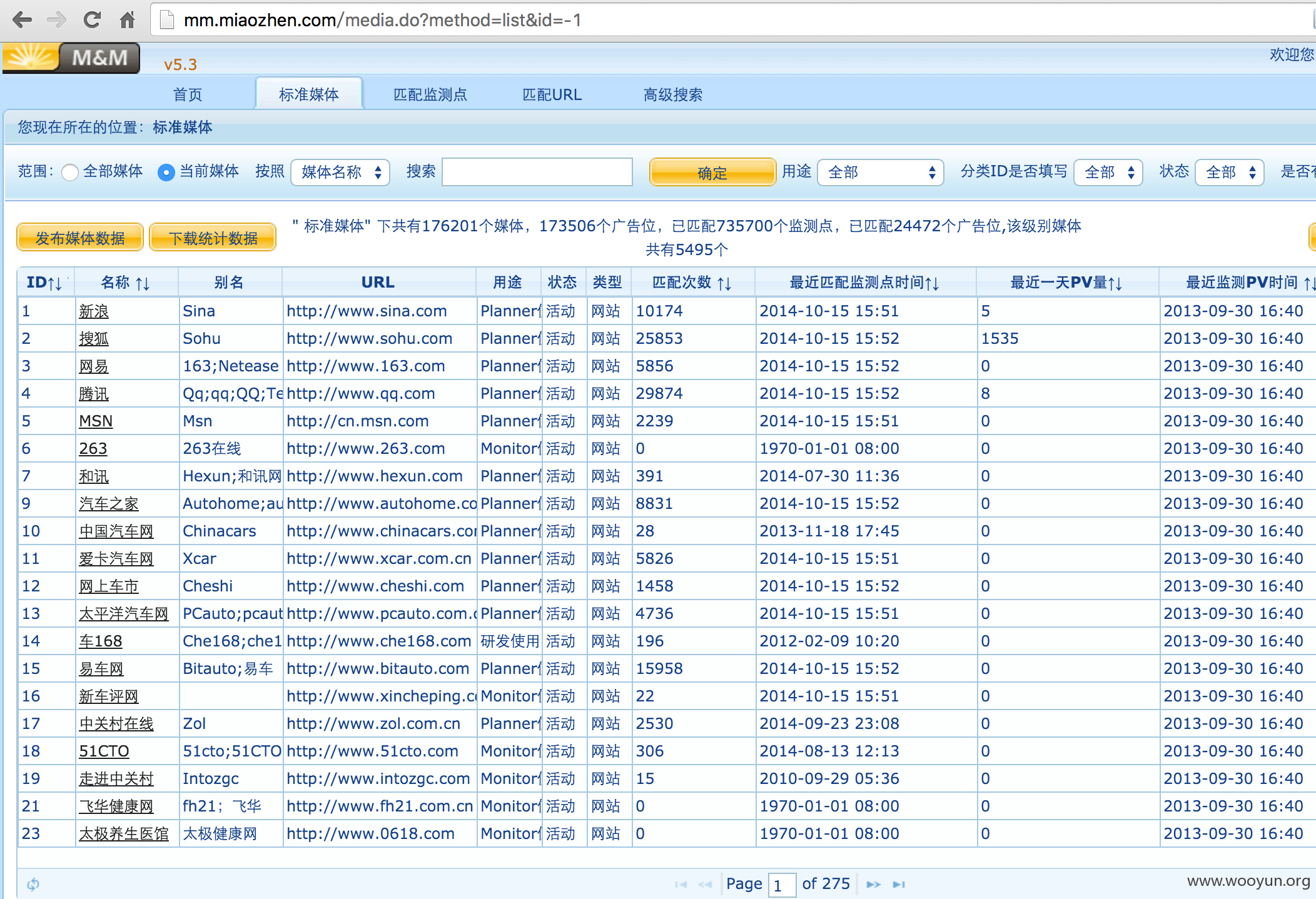Sort by 最近匹配监测点时间 column
Viewport: 1316px width, 899px height.
point(865,283)
